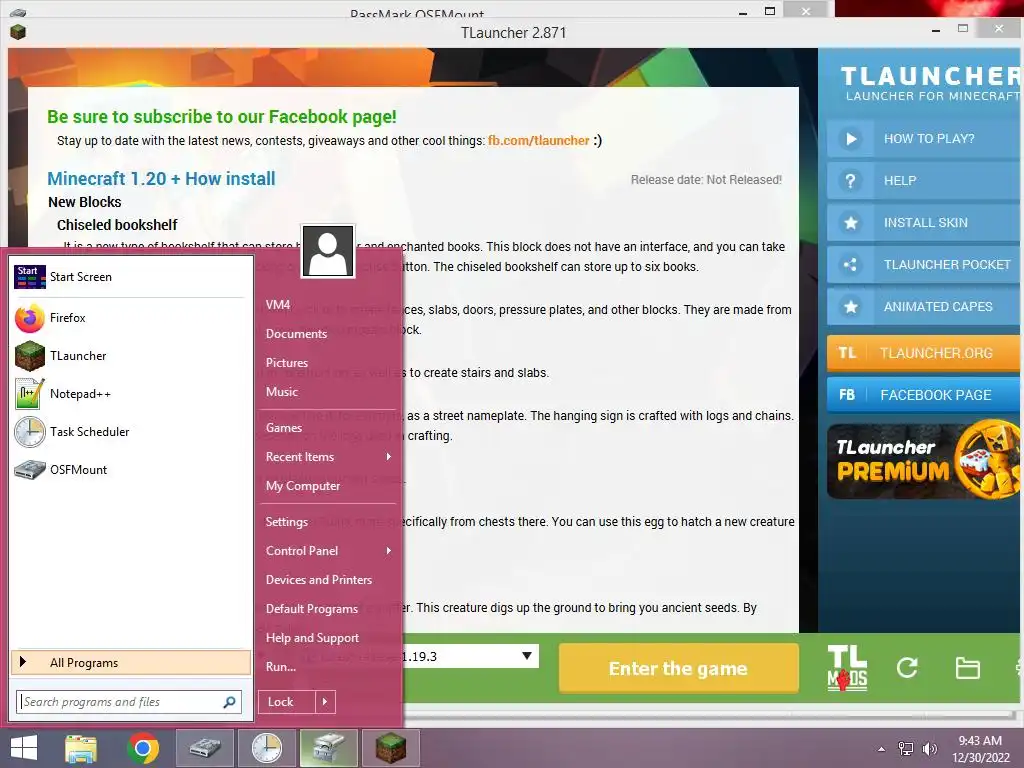Open the TL Mods icon
The image size is (1024, 768).
[x=847, y=668]
